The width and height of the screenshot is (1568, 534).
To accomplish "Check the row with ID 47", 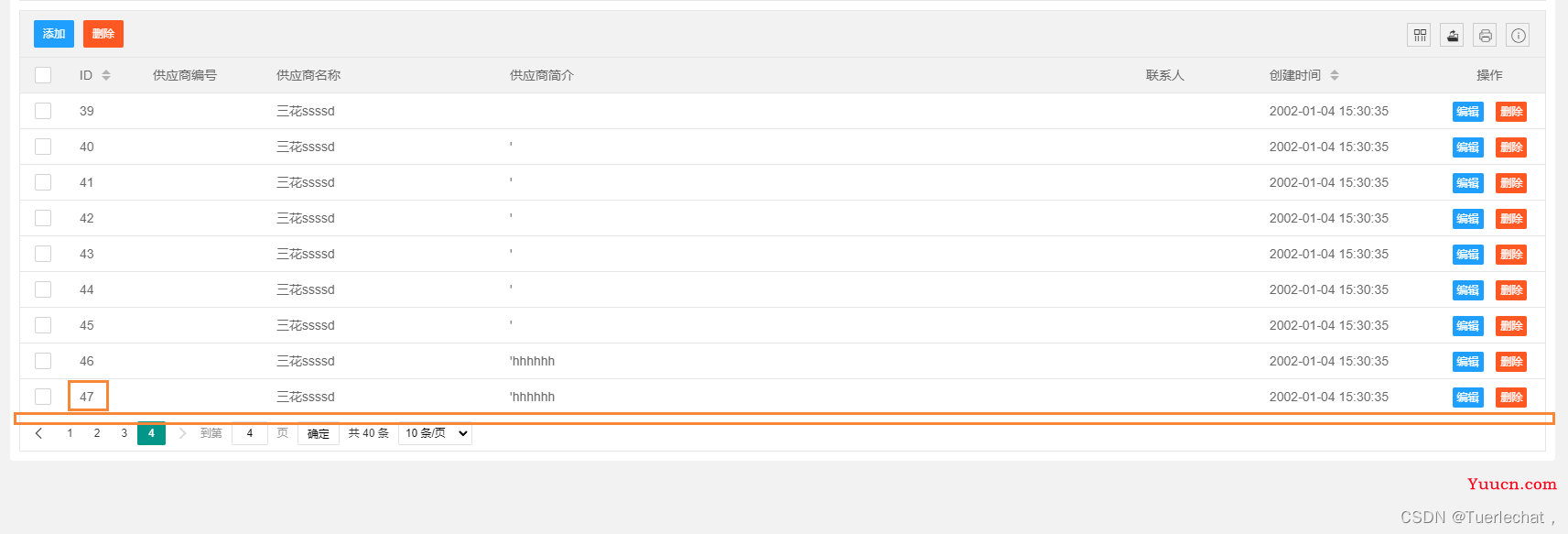I will click(x=43, y=397).
